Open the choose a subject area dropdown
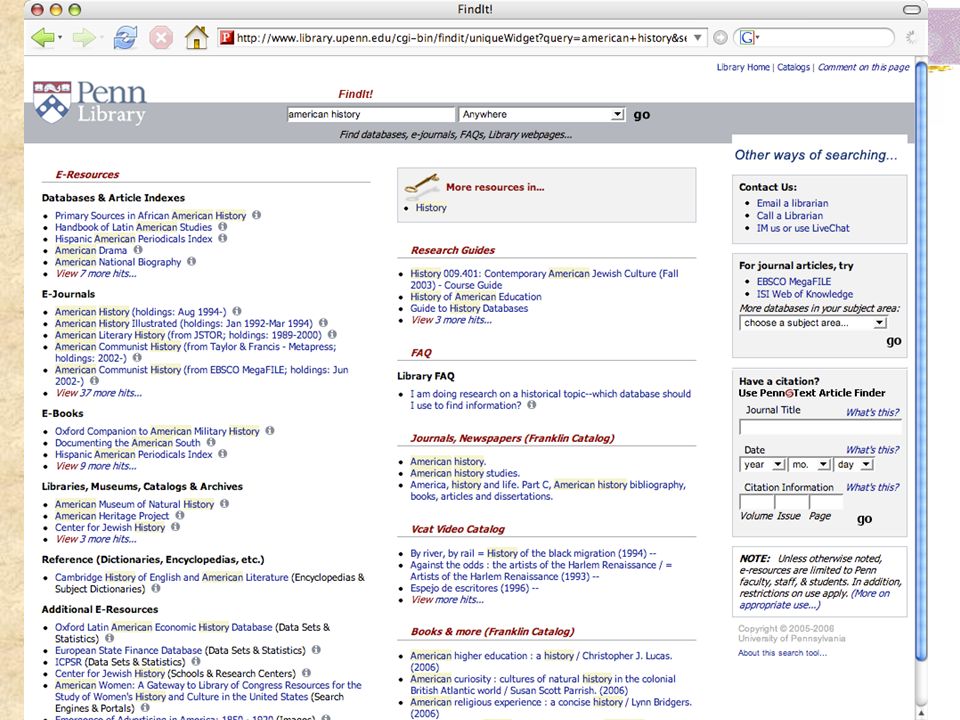The height and width of the screenshot is (720, 960). click(x=813, y=323)
